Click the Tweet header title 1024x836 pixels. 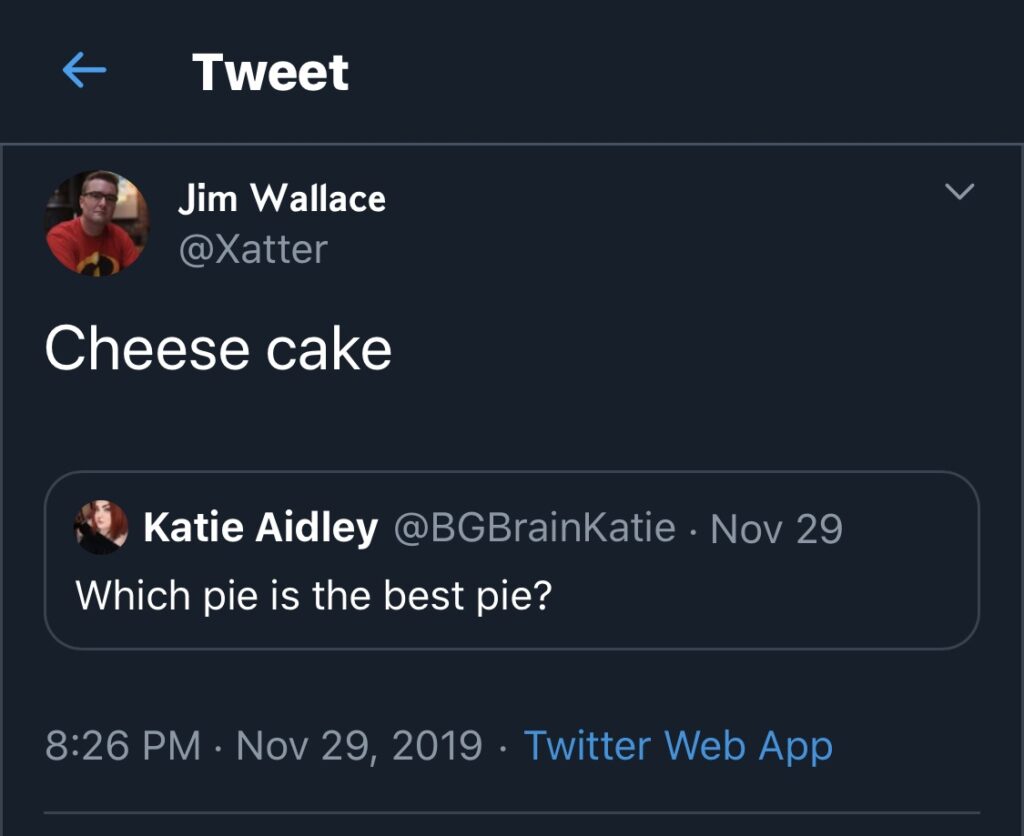[x=270, y=72]
